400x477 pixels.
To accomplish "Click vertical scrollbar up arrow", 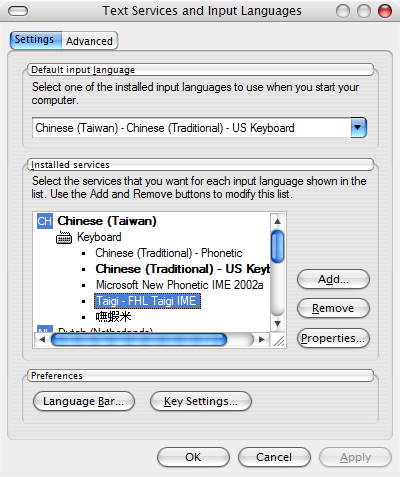I will point(277,221).
